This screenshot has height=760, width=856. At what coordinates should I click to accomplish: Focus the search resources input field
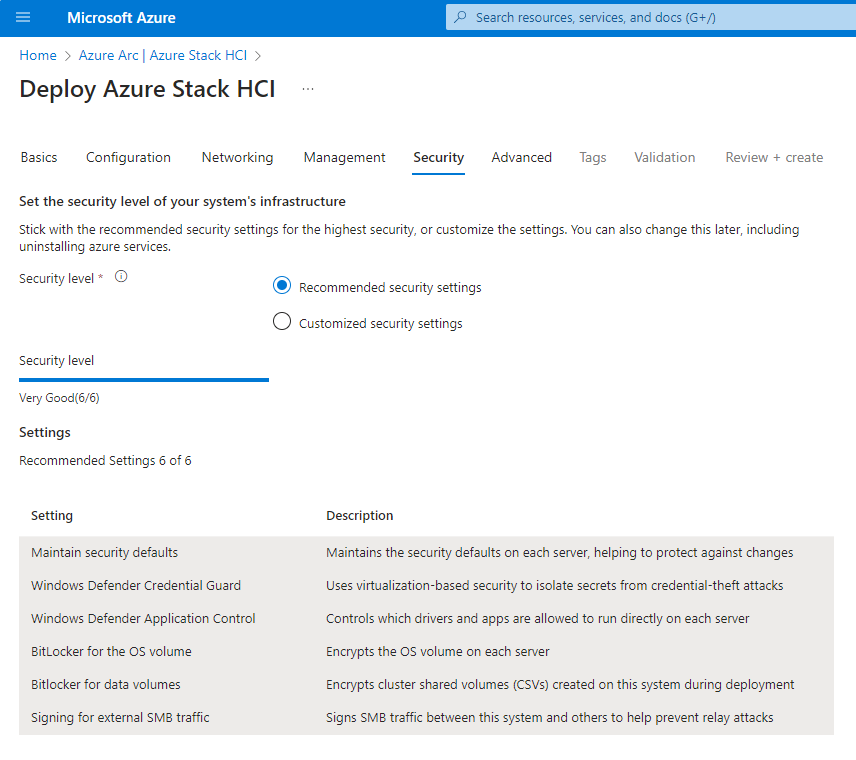[650, 18]
